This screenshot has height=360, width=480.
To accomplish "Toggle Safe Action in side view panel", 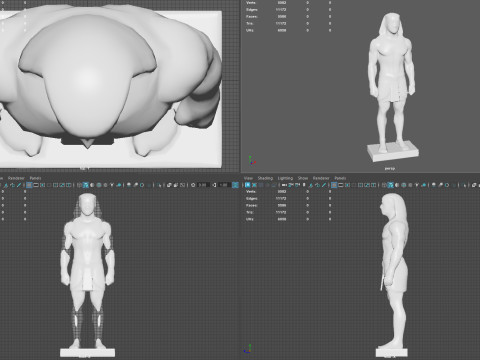I will click(x=367, y=185).
